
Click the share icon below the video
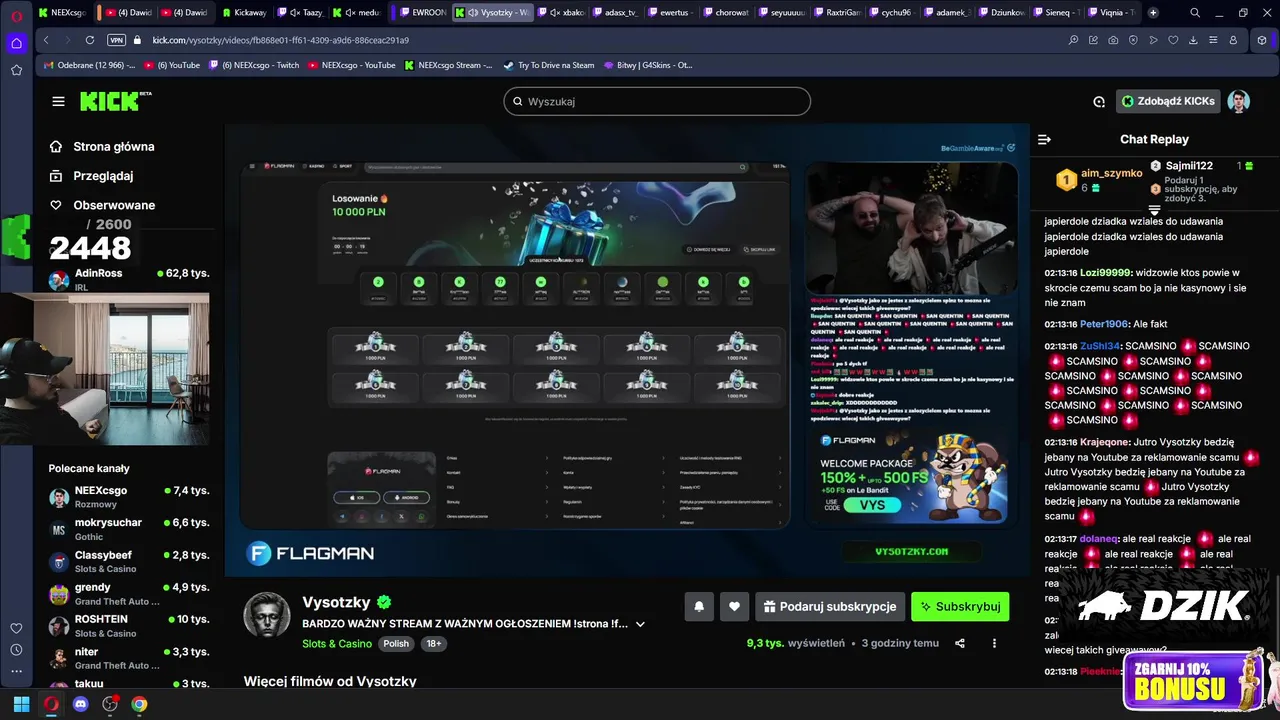tap(960, 643)
